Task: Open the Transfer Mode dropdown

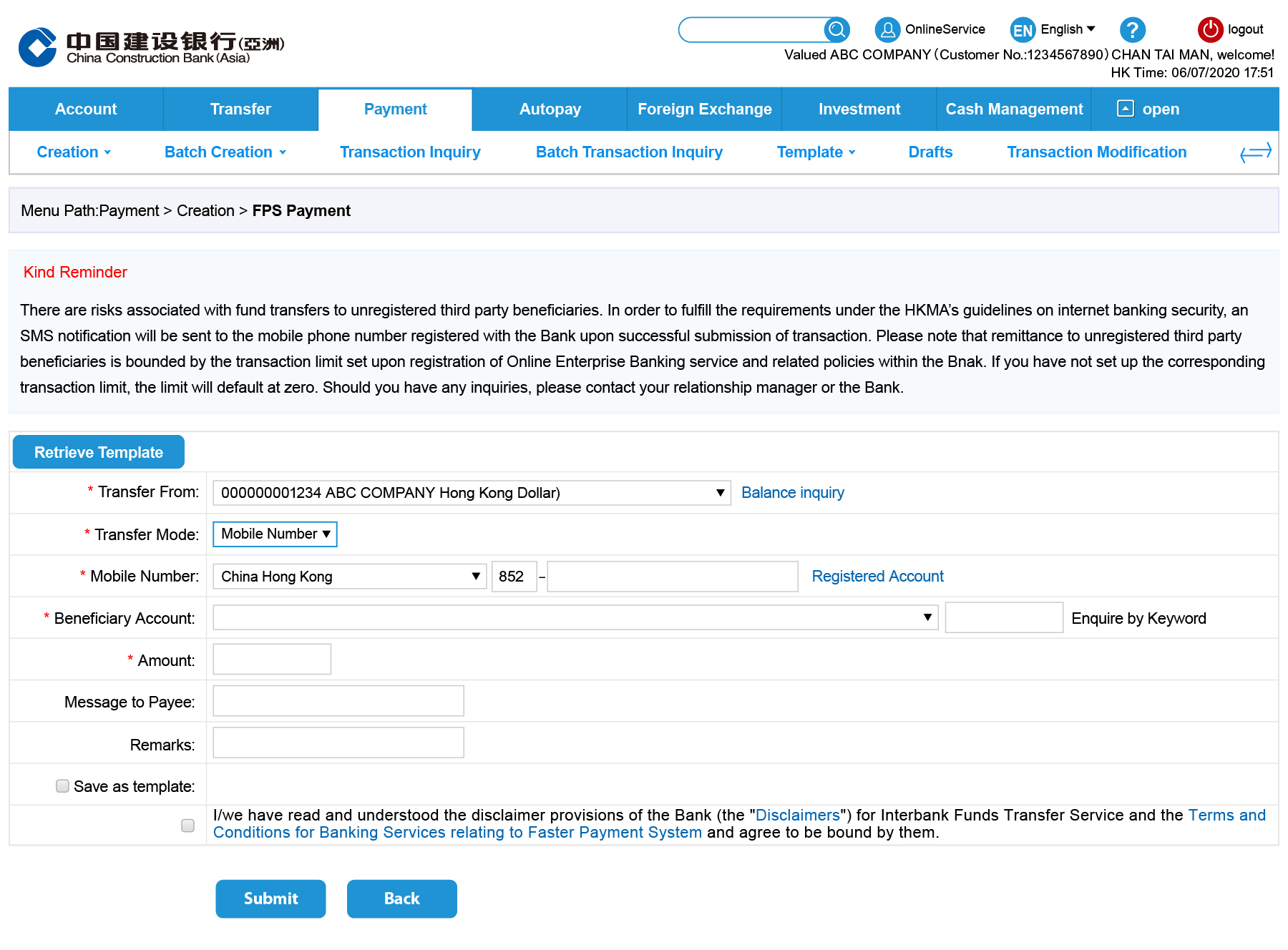Action: tap(275, 534)
